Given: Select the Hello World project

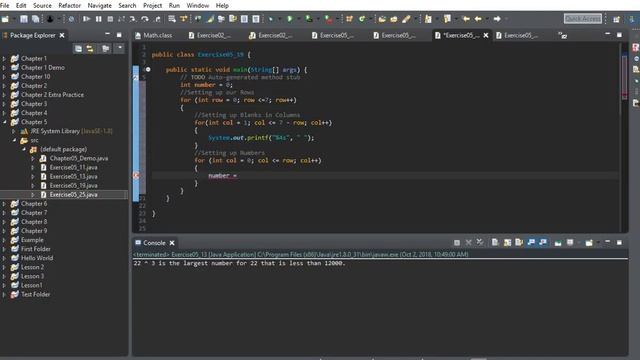Looking at the screenshot, I should (x=37, y=258).
